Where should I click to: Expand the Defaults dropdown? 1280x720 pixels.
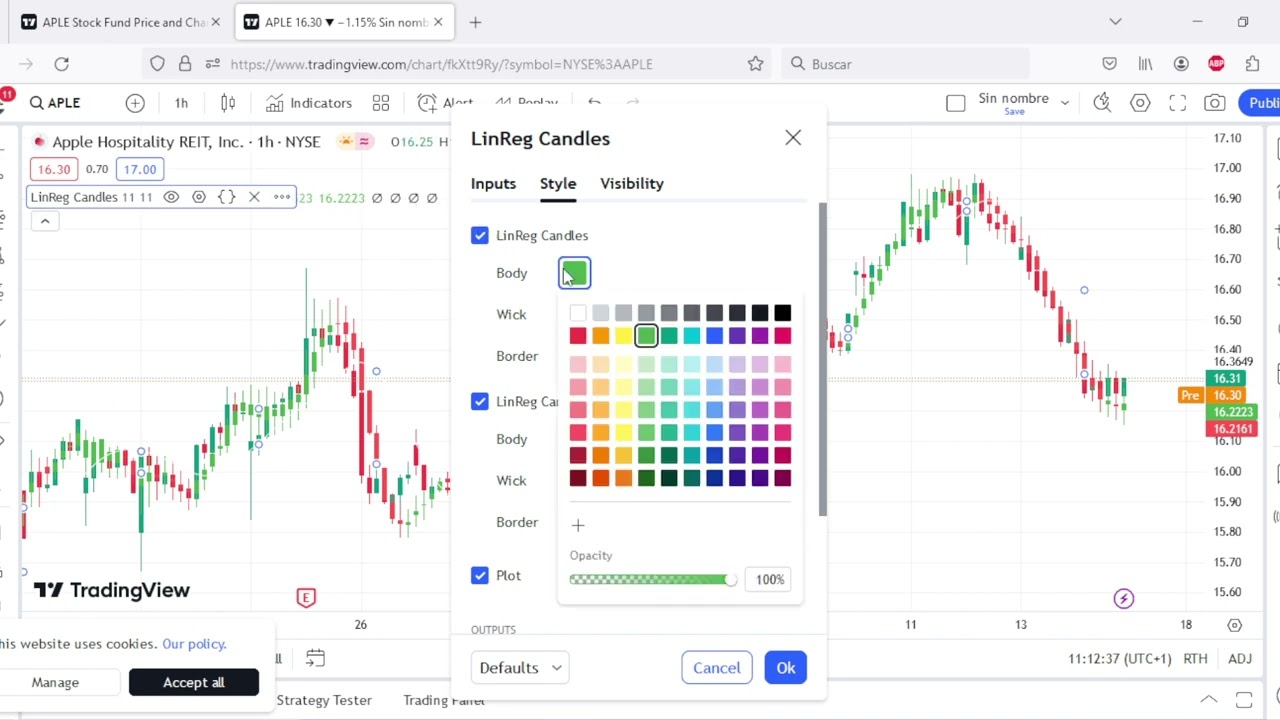(520, 668)
